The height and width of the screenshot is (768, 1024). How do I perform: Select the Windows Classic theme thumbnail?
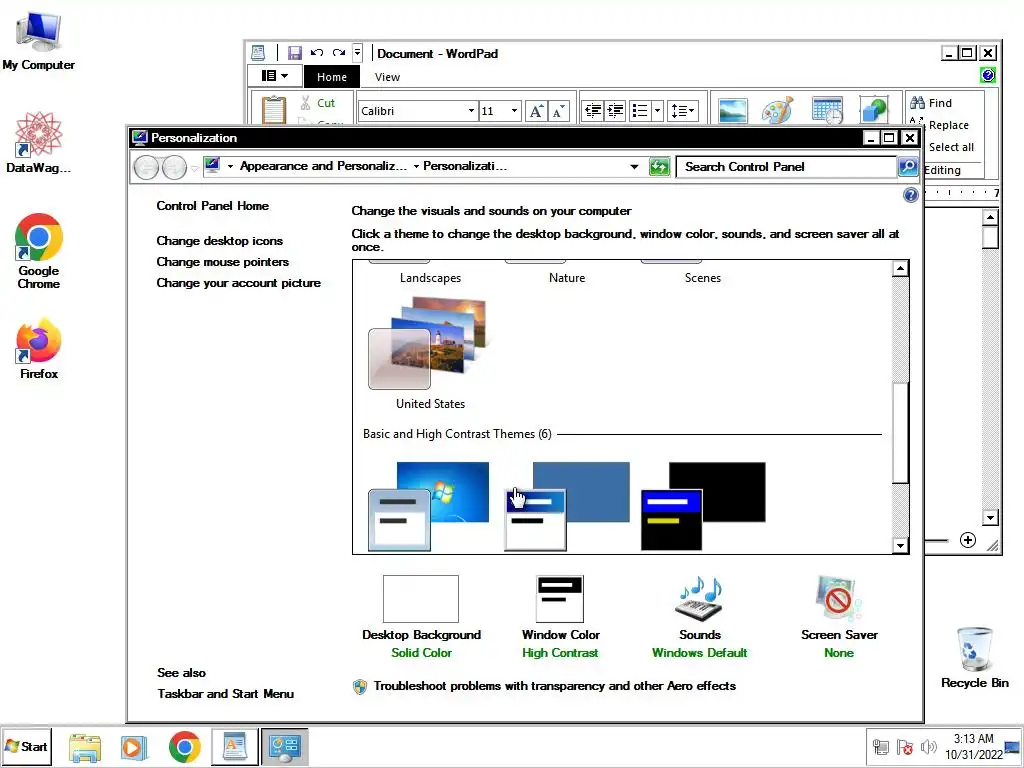point(567,506)
